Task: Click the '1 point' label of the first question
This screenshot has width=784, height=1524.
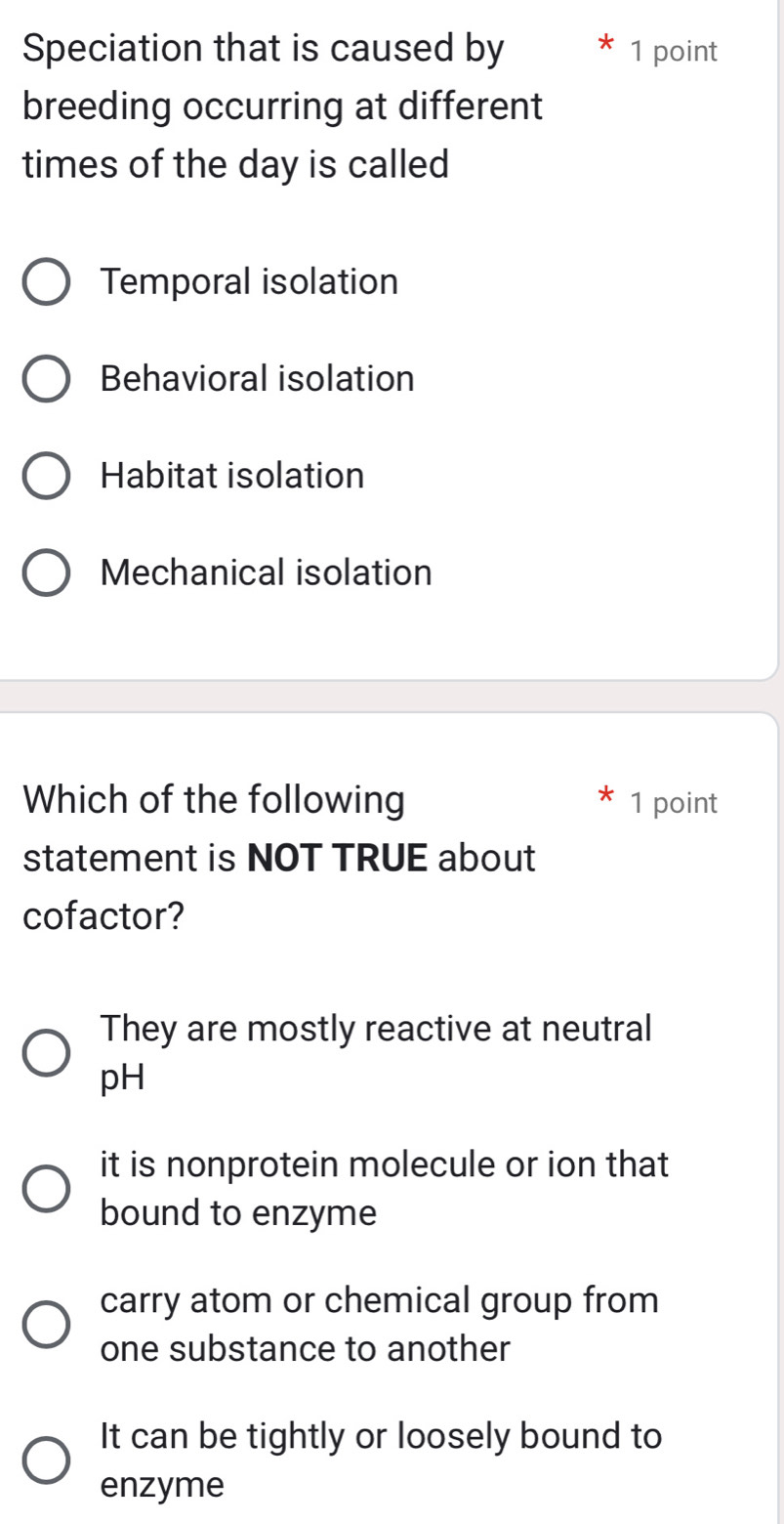Action: (x=672, y=50)
